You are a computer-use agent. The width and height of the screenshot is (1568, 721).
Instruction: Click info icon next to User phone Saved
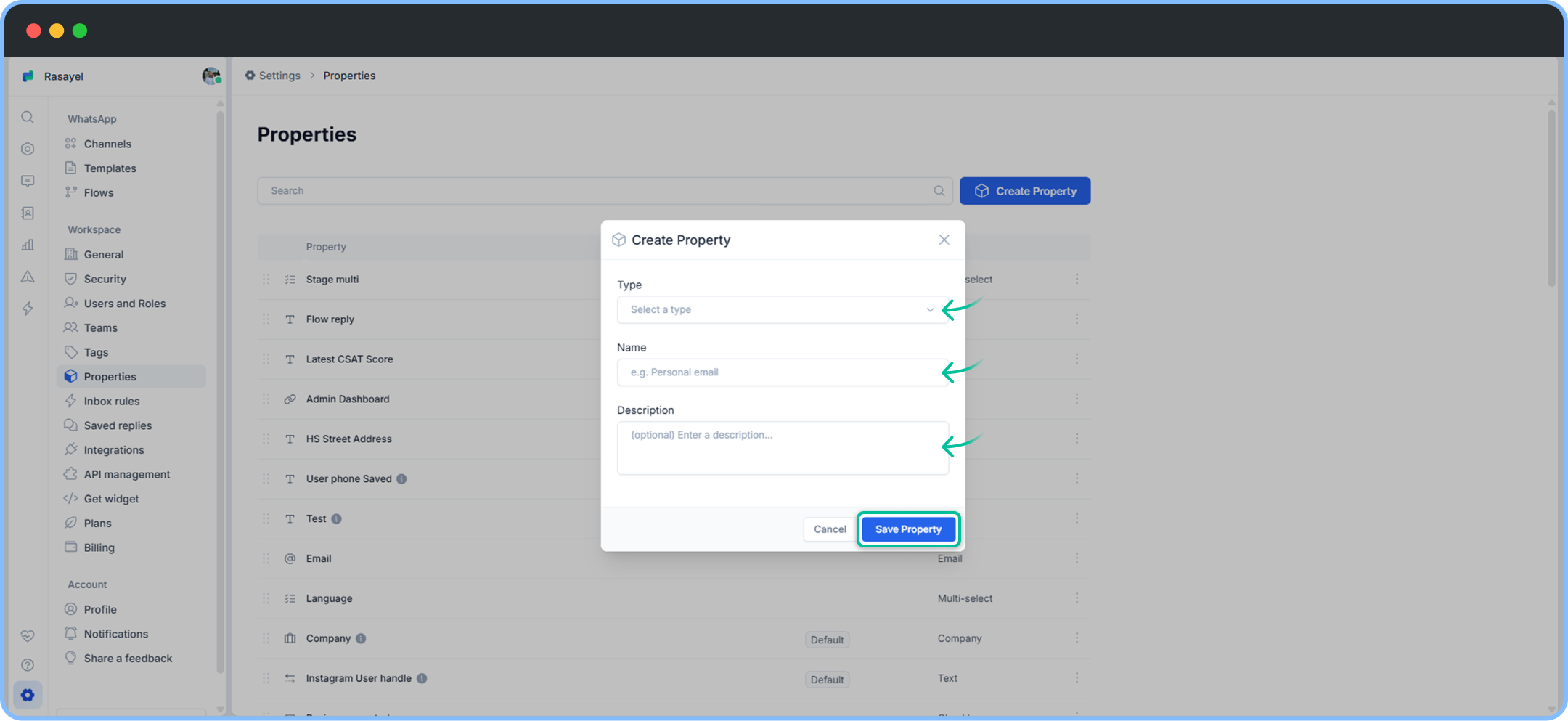pos(401,478)
